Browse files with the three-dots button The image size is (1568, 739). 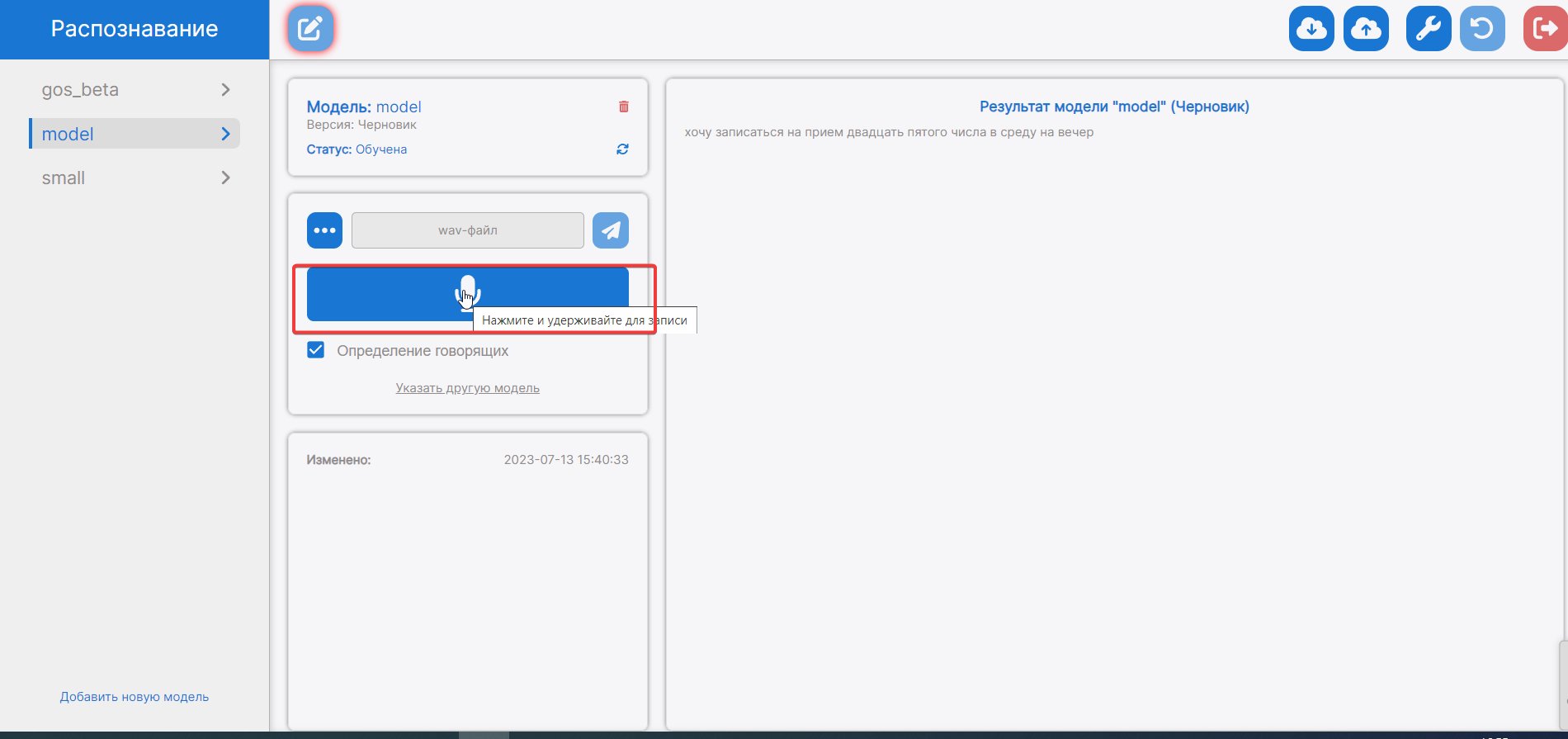324,230
